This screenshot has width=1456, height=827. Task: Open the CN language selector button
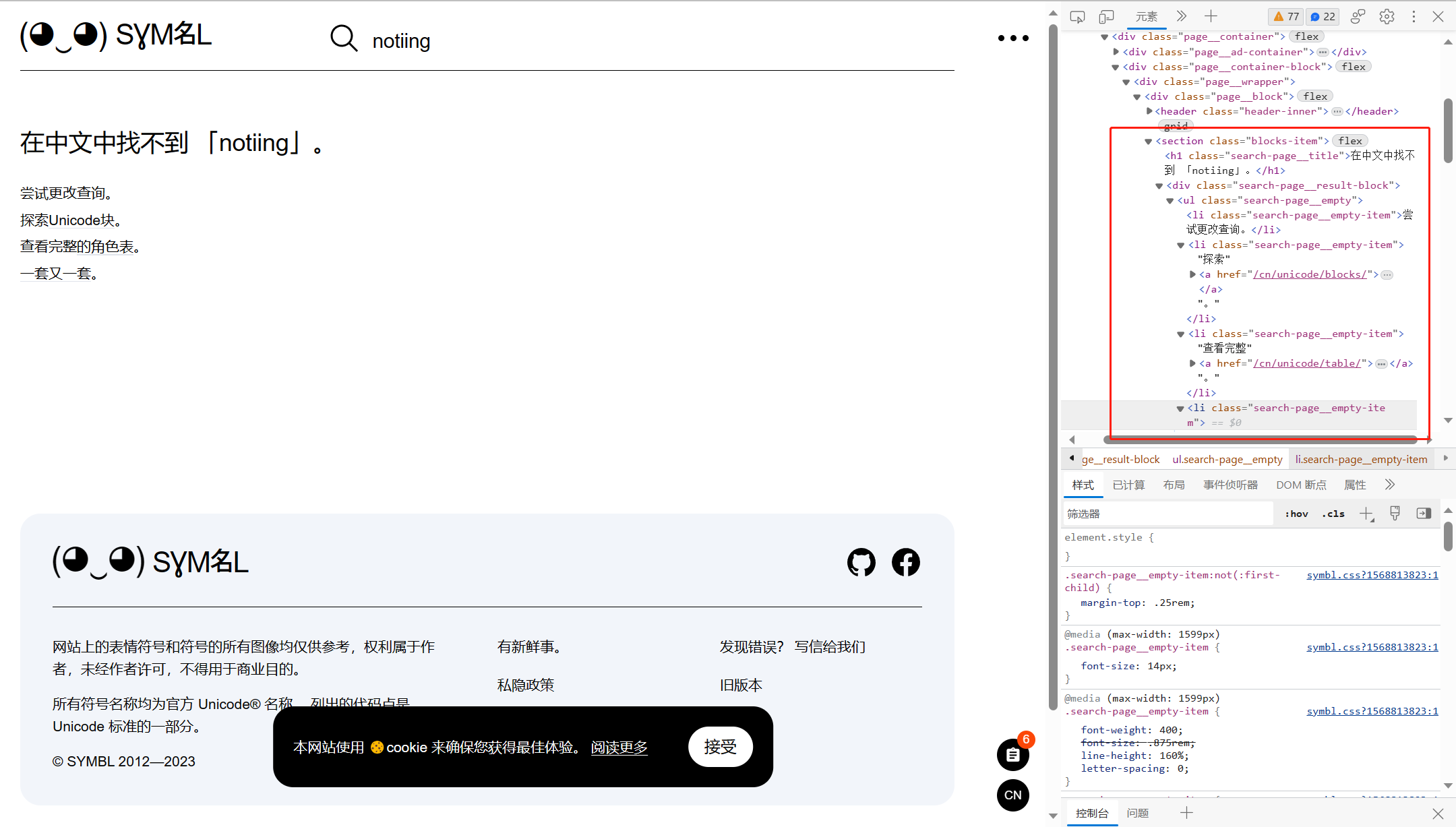[1013, 795]
